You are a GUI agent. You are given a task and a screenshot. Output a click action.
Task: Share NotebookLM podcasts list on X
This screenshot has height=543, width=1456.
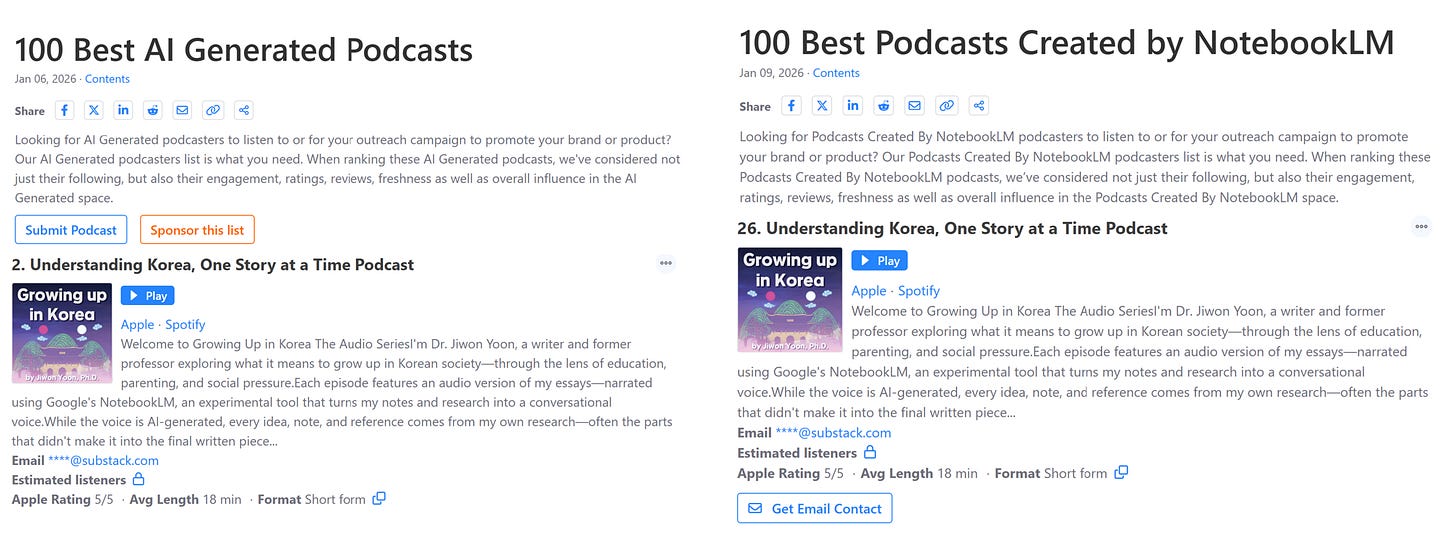click(822, 105)
